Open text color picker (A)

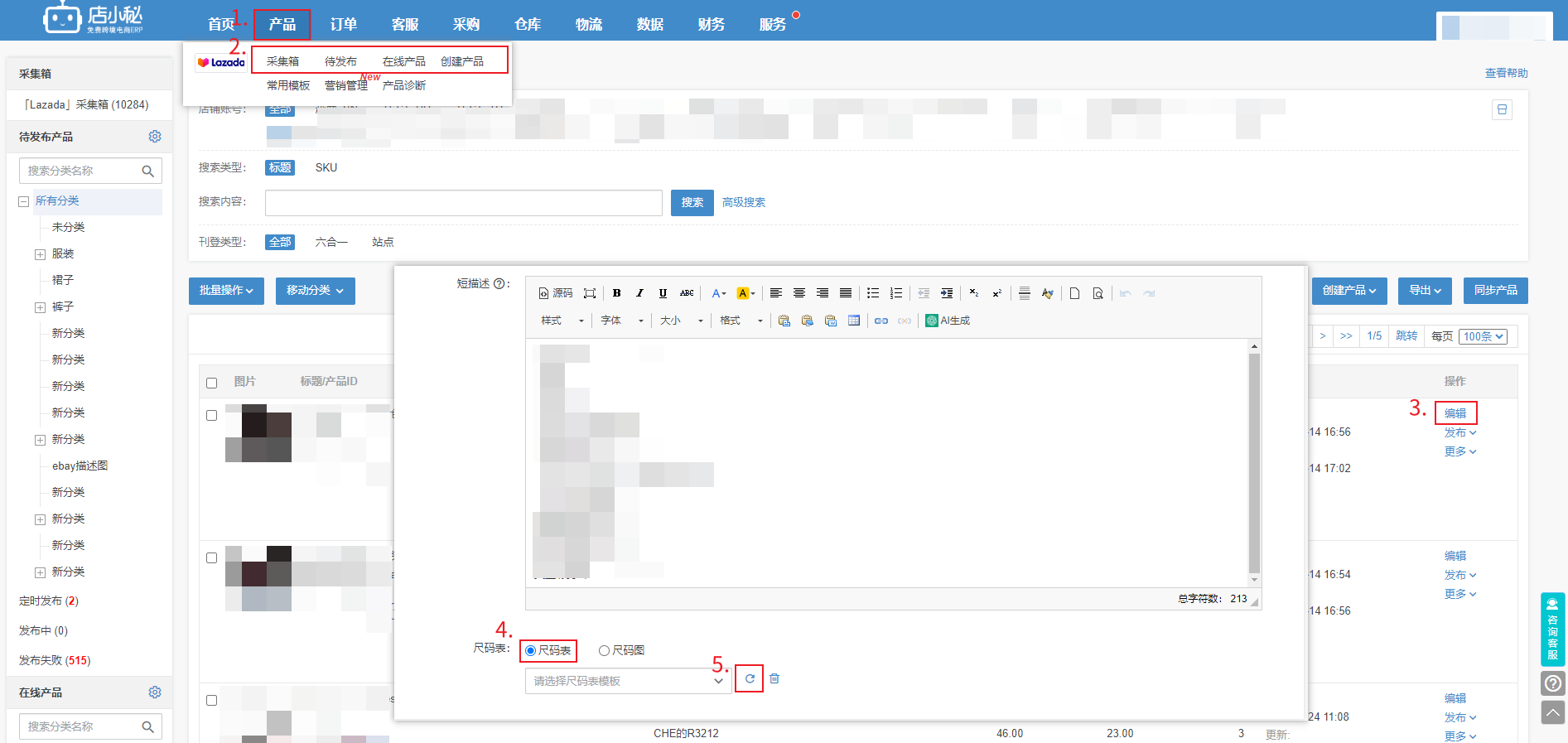coord(718,293)
